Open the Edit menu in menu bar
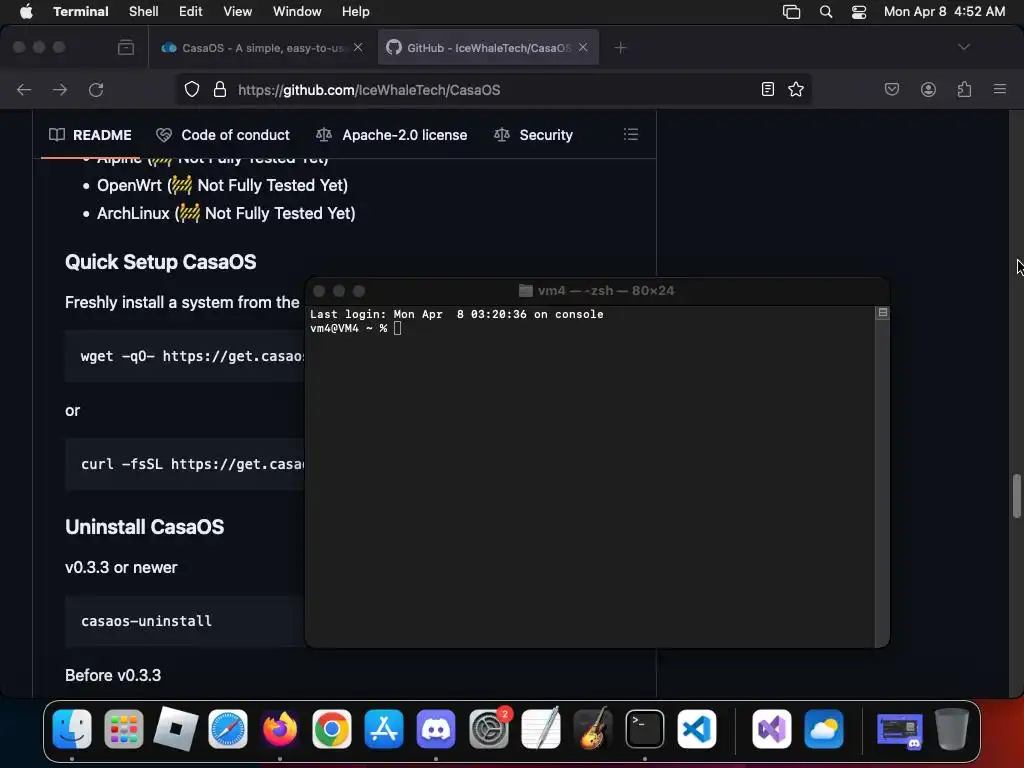1024x768 pixels. tap(191, 11)
